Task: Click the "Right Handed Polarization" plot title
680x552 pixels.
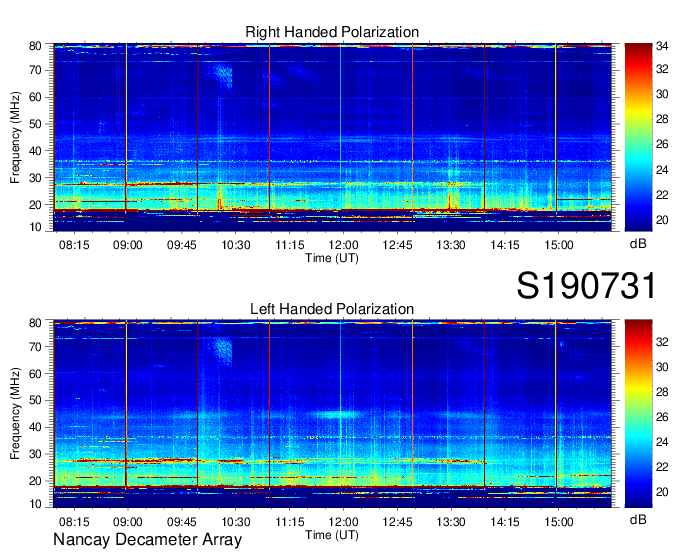Action: tap(332, 32)
